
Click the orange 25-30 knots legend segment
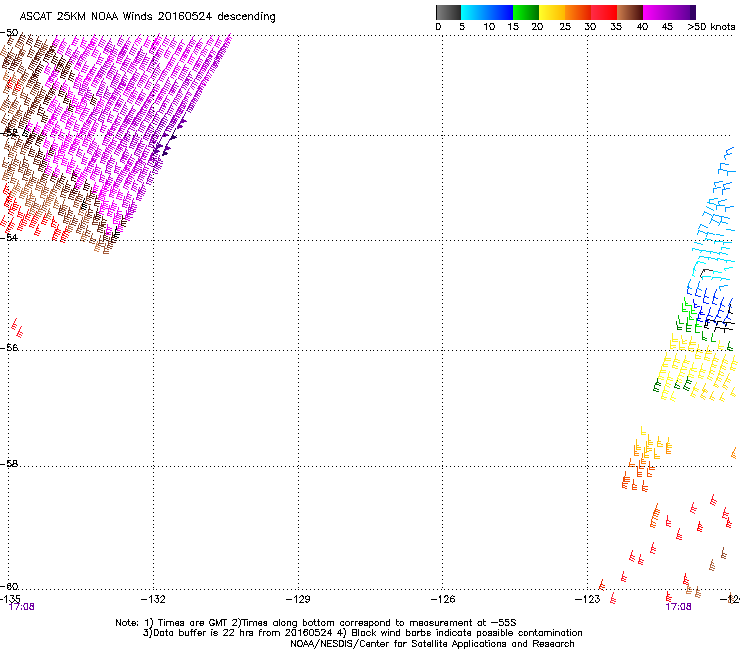[x=578, y=12]
